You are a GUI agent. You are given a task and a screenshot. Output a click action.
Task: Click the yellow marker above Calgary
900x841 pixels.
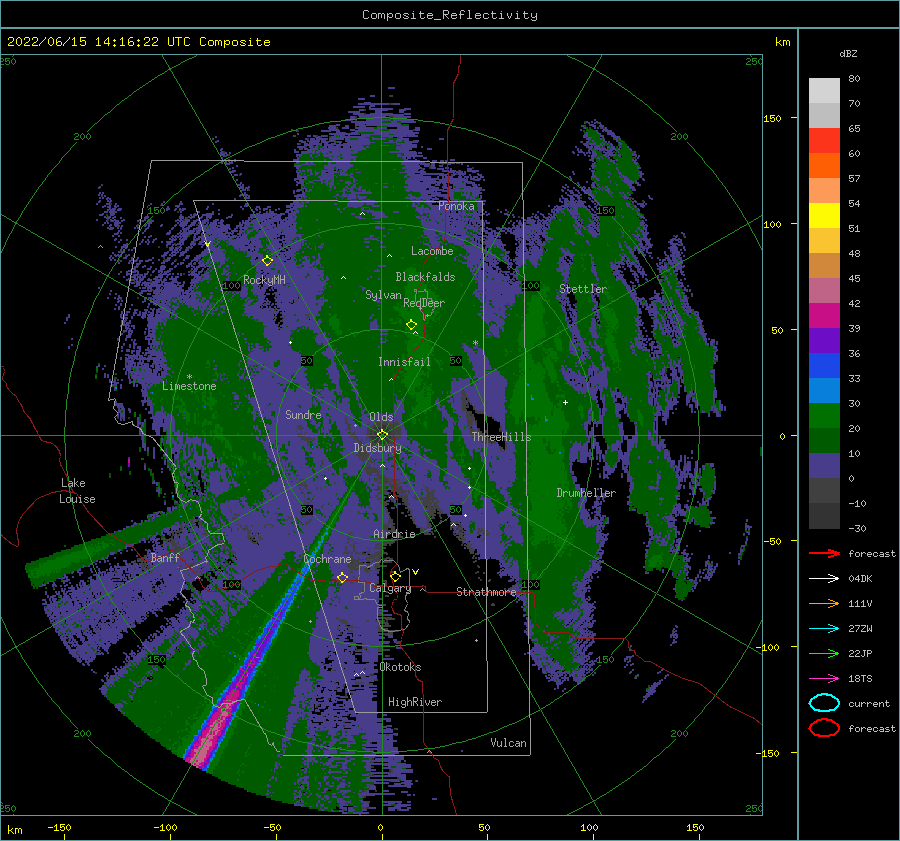395,576
